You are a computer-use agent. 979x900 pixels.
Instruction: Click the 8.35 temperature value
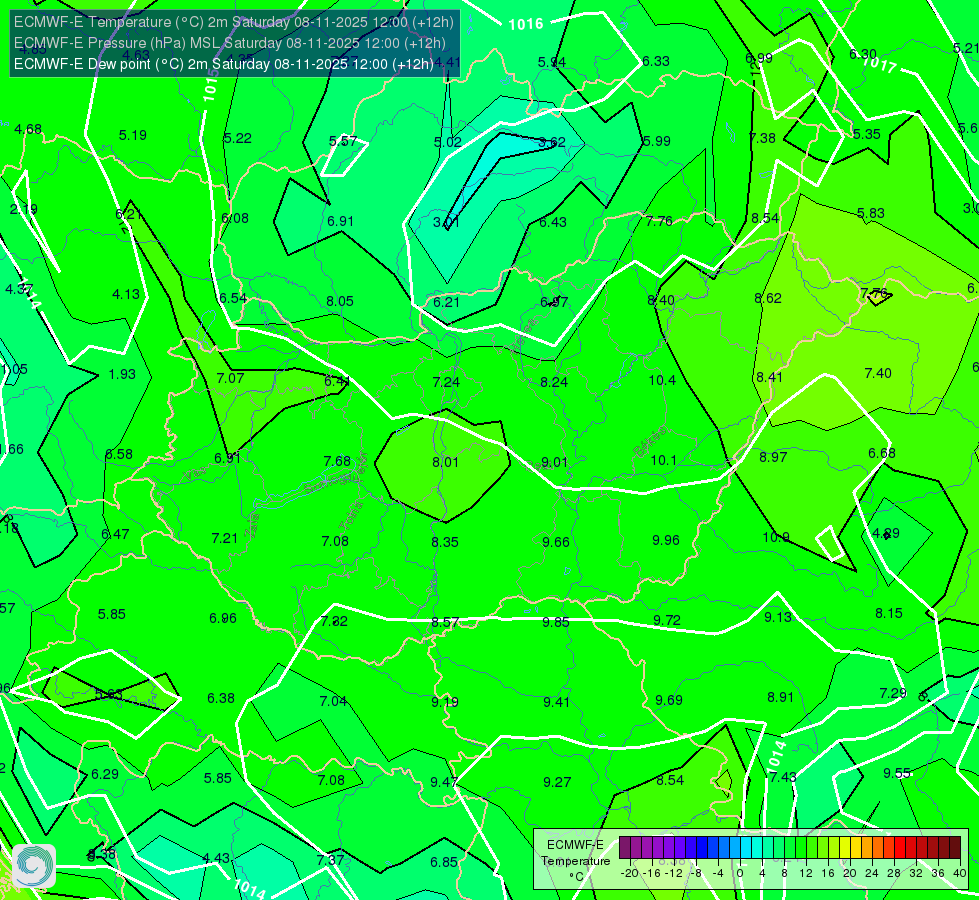[x=445, y=541]
